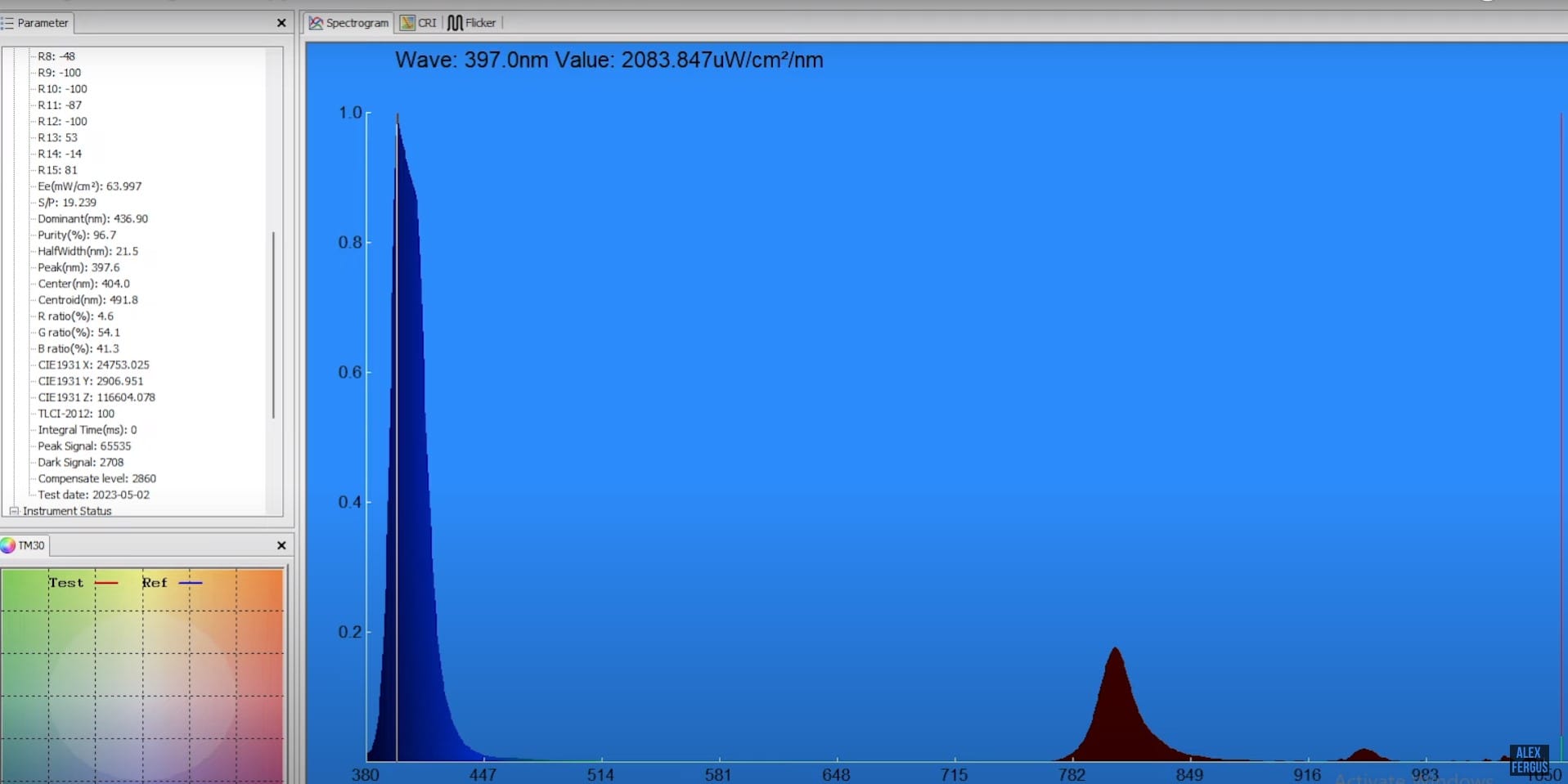Click the 916 wavelength axis label

[1307, 774]
